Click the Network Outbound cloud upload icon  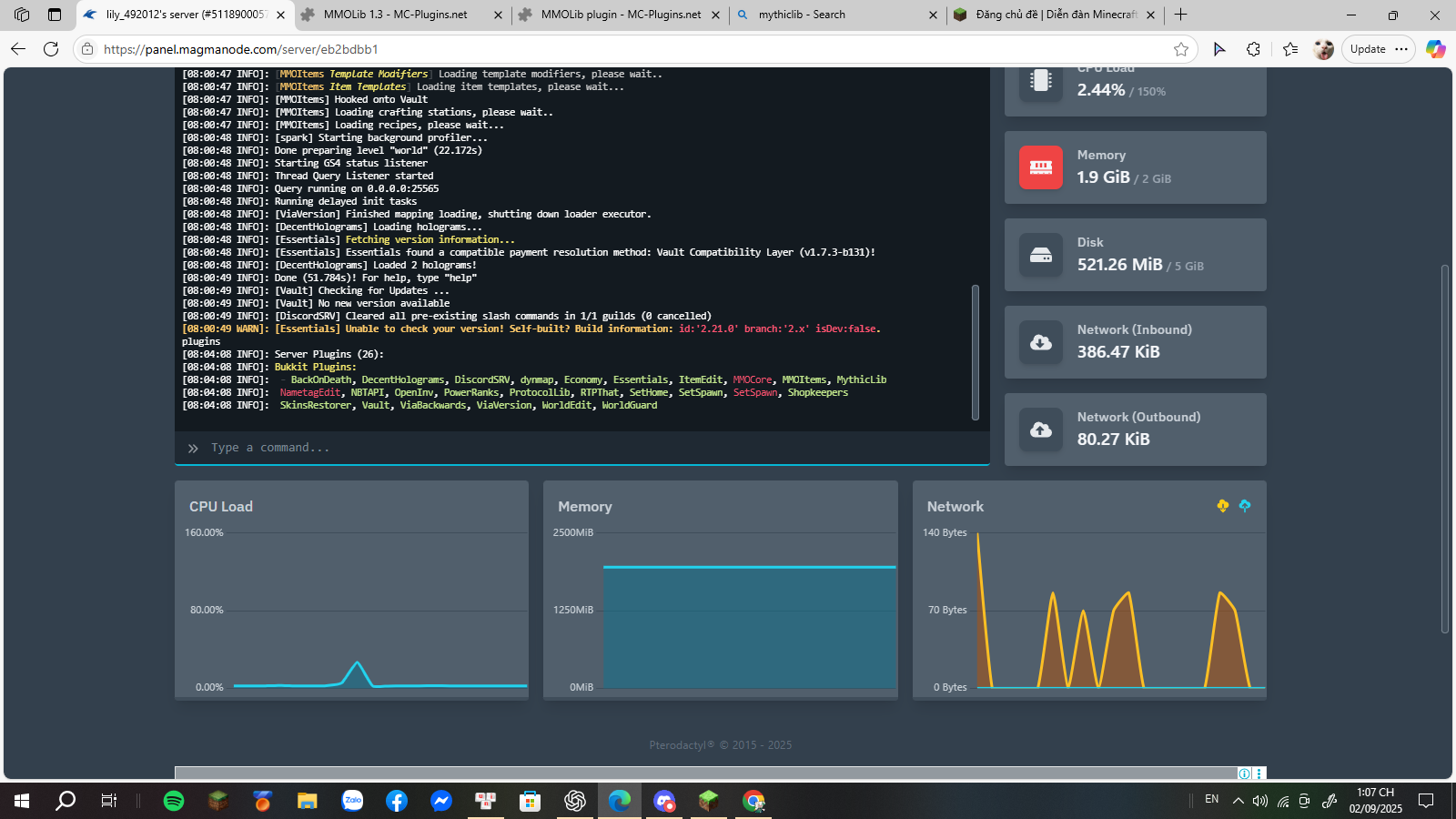click(1040, 430)
